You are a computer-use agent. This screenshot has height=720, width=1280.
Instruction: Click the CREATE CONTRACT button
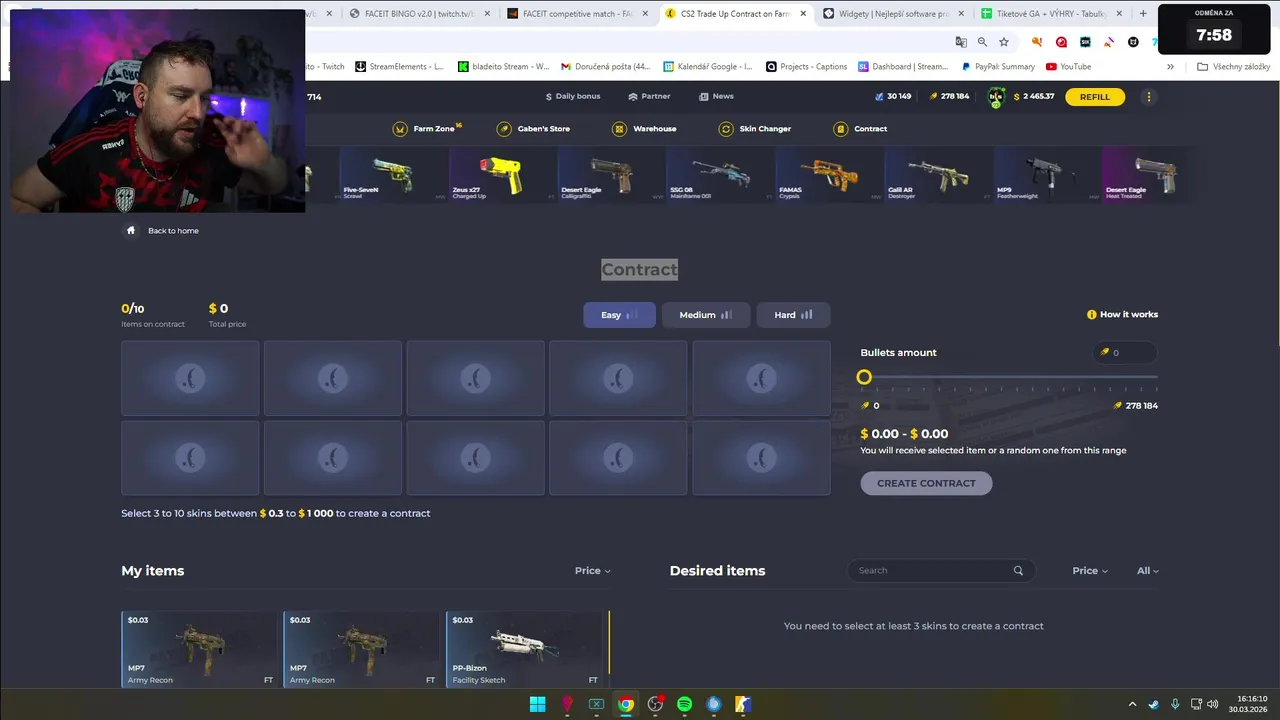926,483
